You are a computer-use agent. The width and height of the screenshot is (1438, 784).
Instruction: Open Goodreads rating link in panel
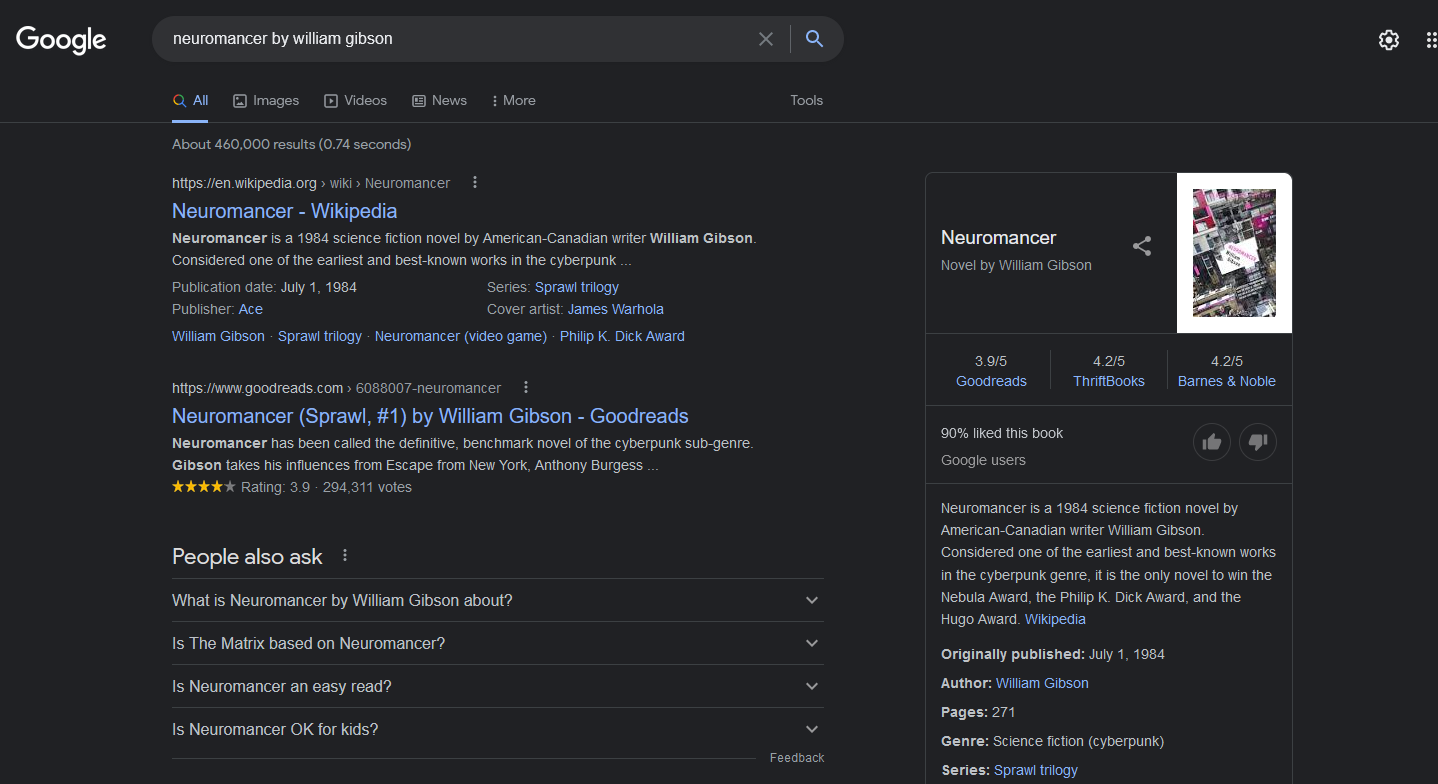point(991,381)
